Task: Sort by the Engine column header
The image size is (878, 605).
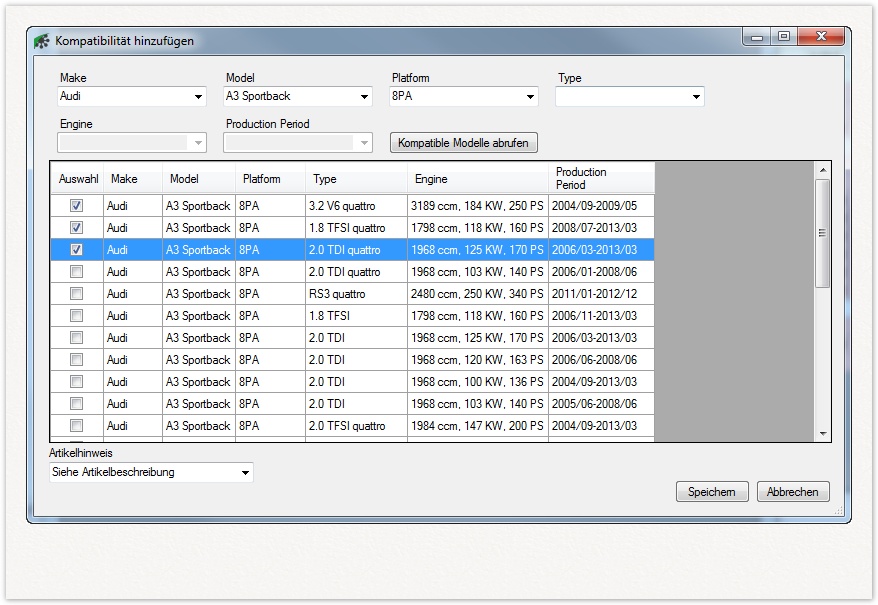Action: 477,179
